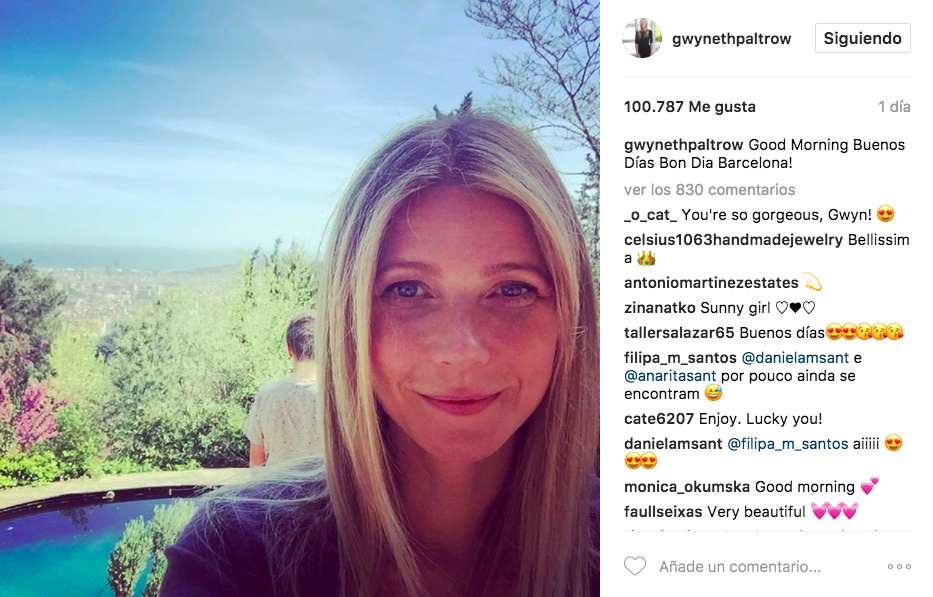This screenshot has width=933, height=597.
Task: Open gwynethpaltrow profile from header
Action: (731, 39)
